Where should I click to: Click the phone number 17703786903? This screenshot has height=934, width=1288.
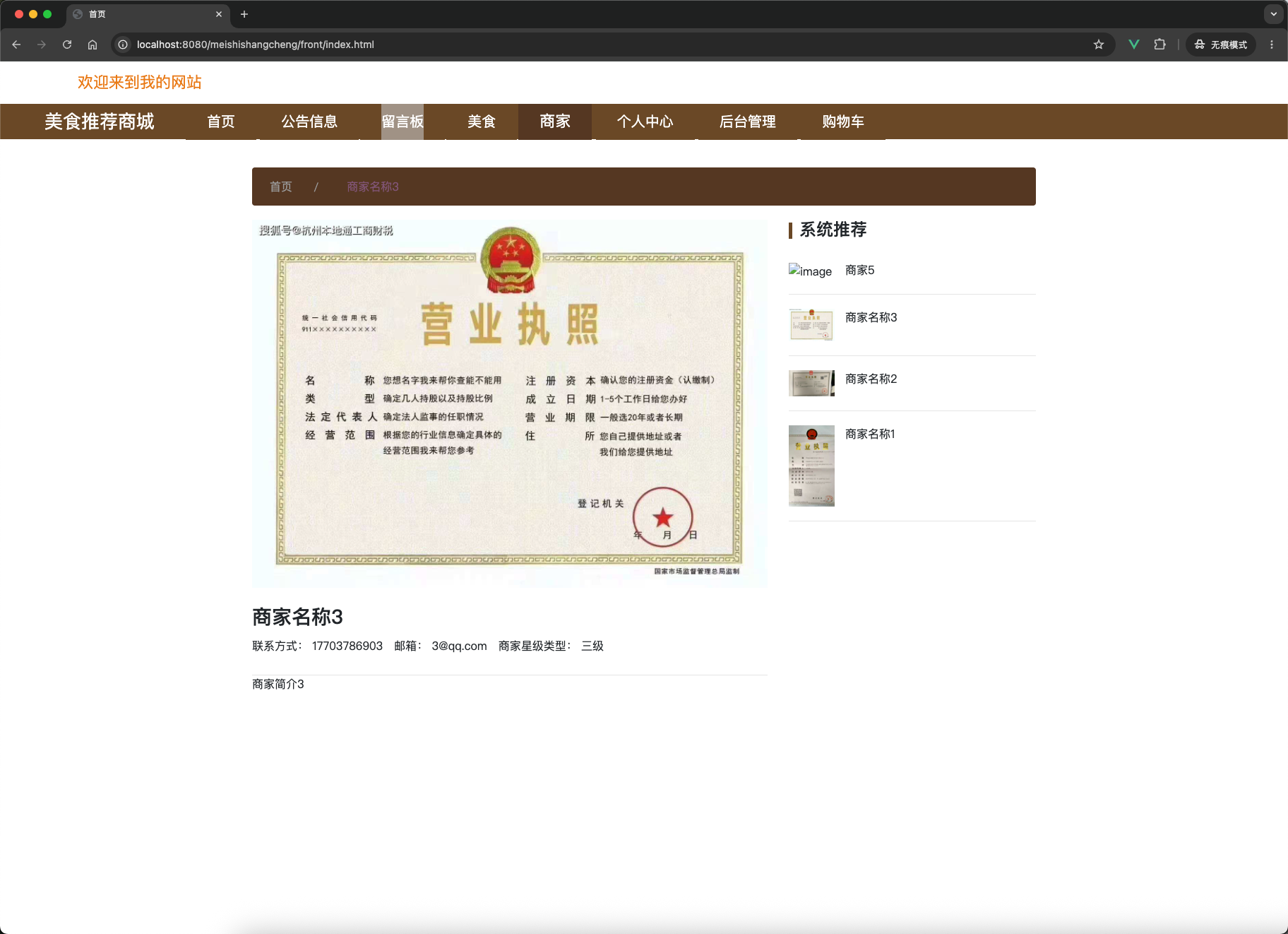pos(347,646)
